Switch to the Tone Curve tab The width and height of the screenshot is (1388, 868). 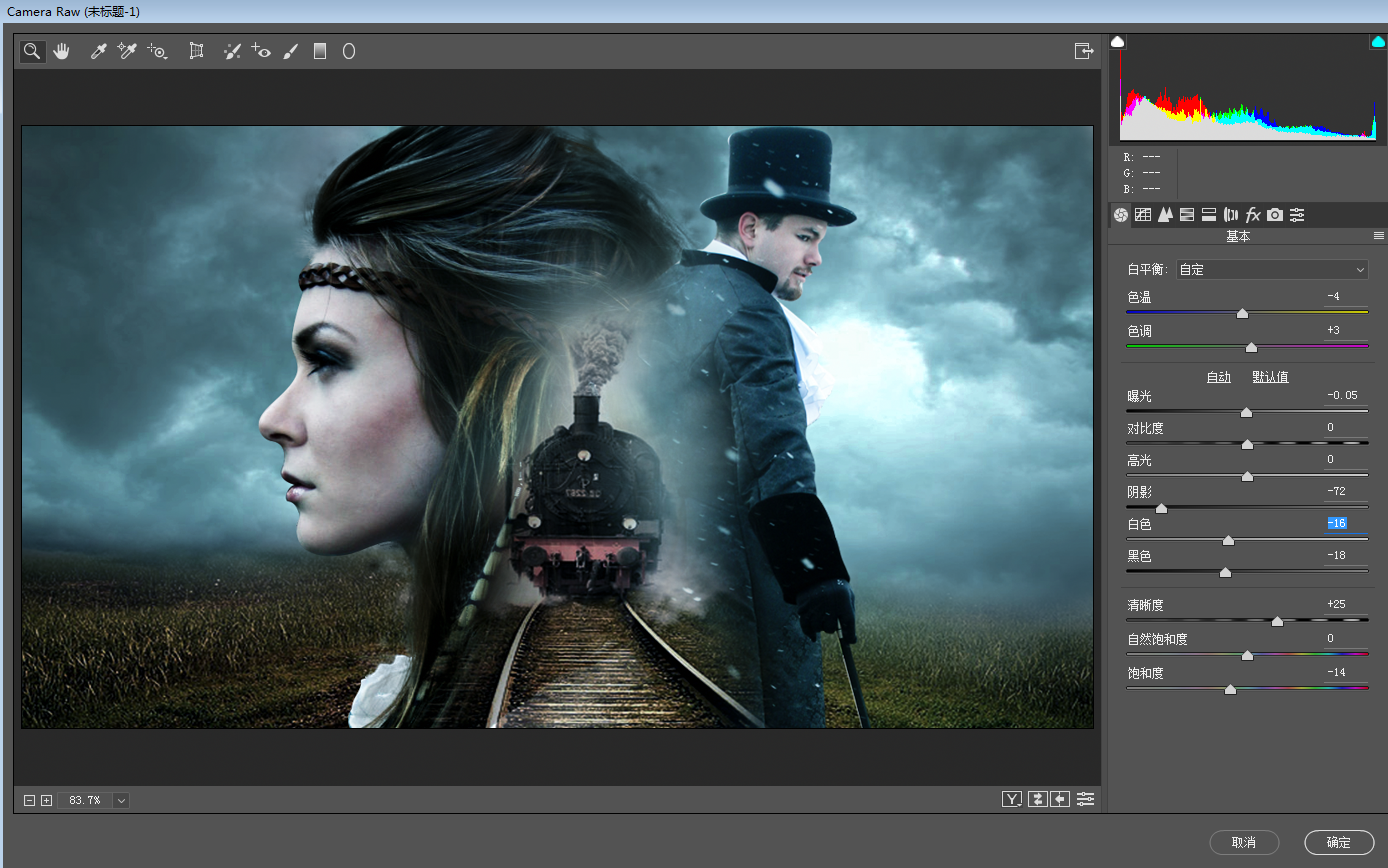[1143, 215]
